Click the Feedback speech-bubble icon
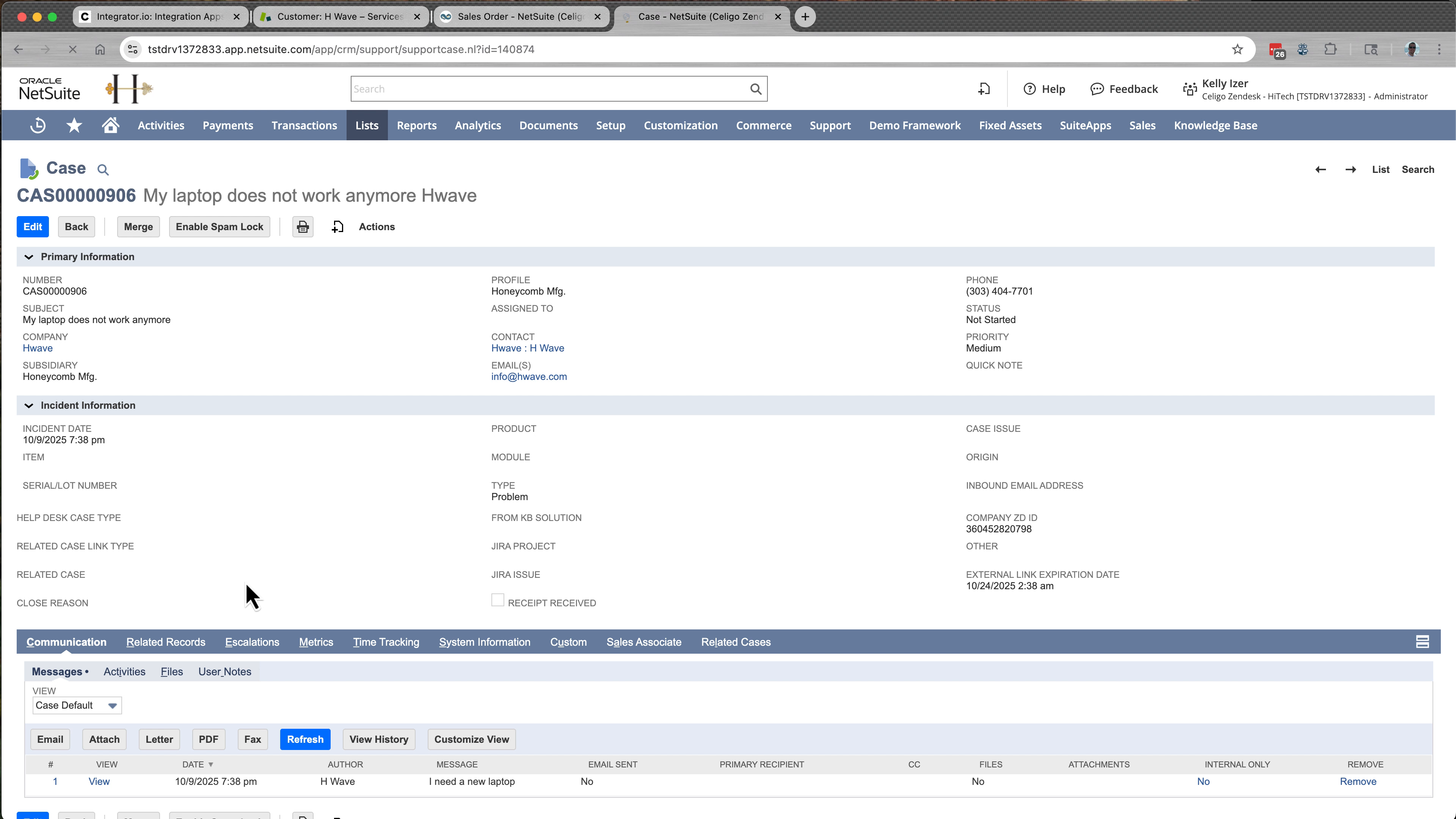The width and height of the screenshot is (1456, 819). [x=1097, y=89]
